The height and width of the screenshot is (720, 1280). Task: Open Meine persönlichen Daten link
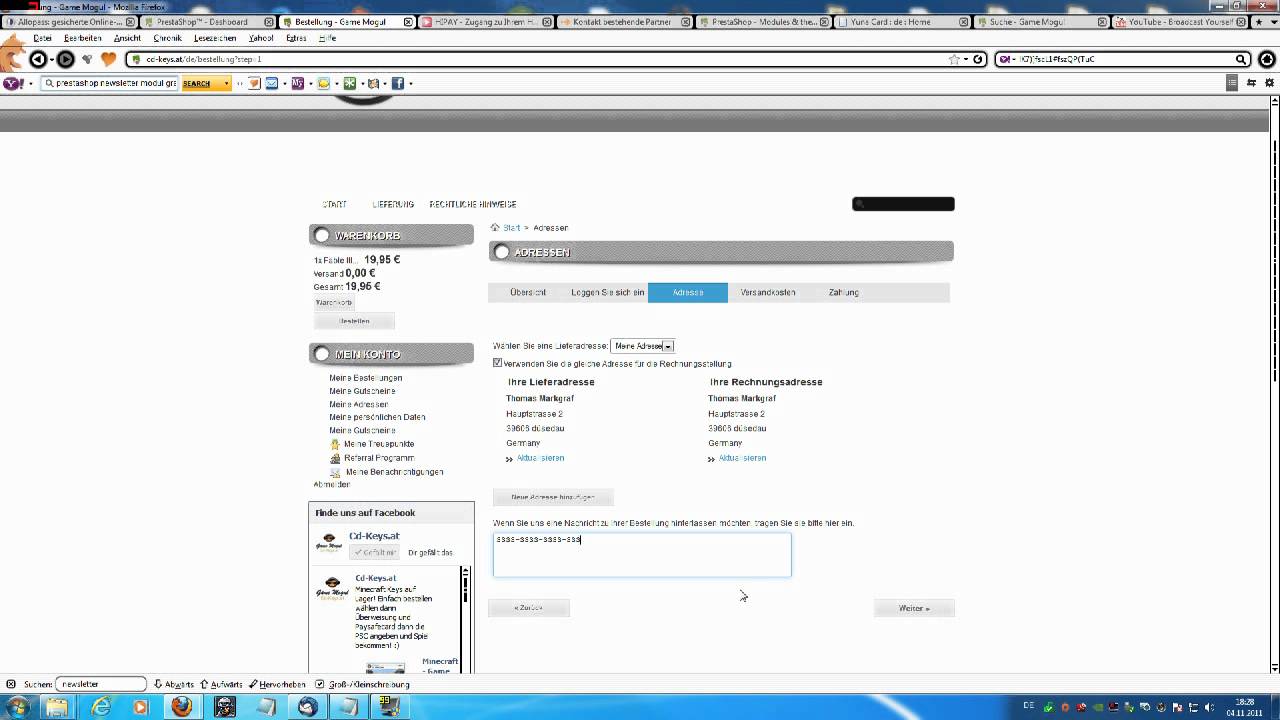(377, 417)
